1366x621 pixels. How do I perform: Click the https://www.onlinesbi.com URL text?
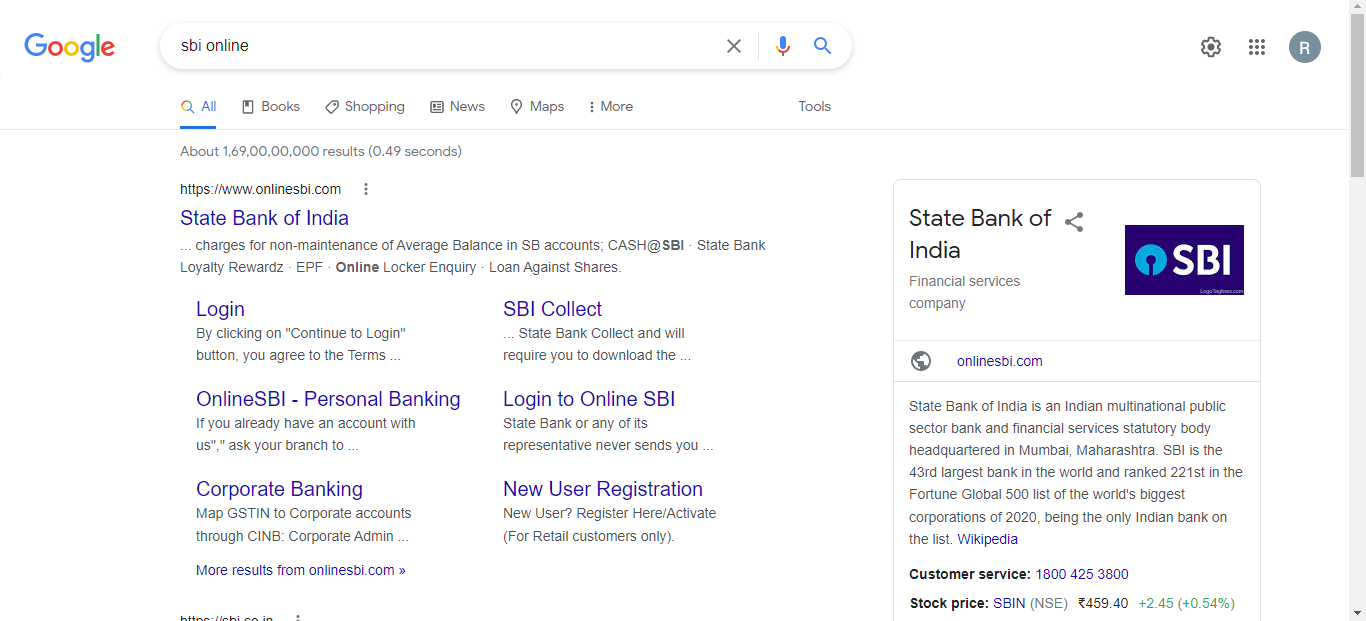coord(260,189)
